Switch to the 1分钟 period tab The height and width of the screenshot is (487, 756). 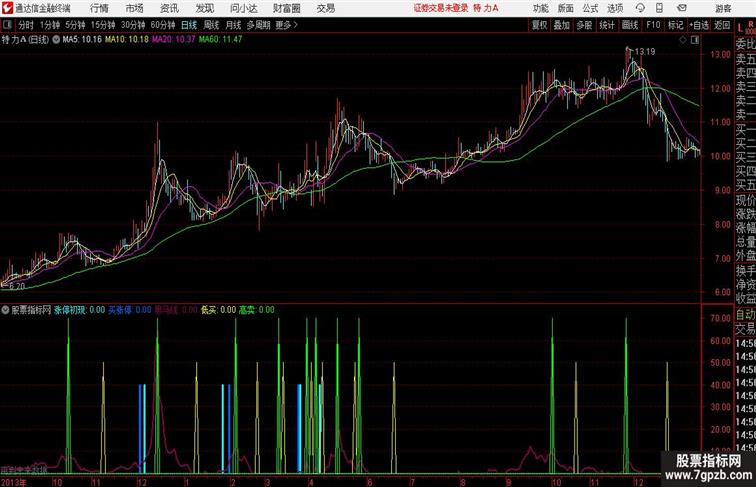tap(50, 25)
